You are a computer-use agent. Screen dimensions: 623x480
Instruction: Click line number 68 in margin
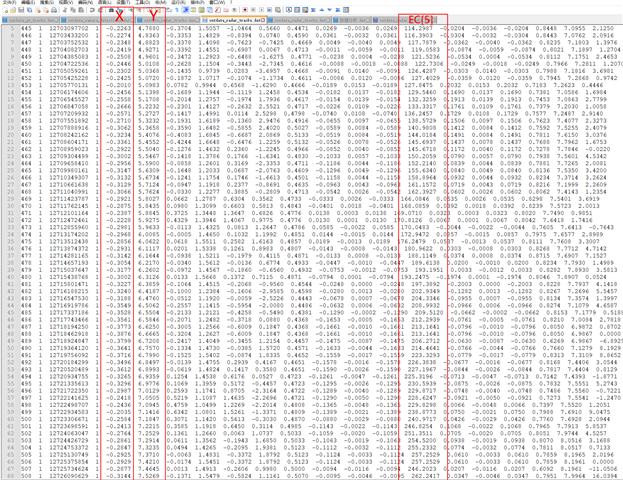[11, 476]
